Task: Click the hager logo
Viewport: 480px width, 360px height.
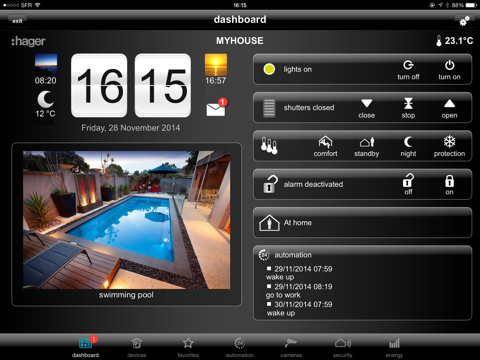Action: click(28, 41)
